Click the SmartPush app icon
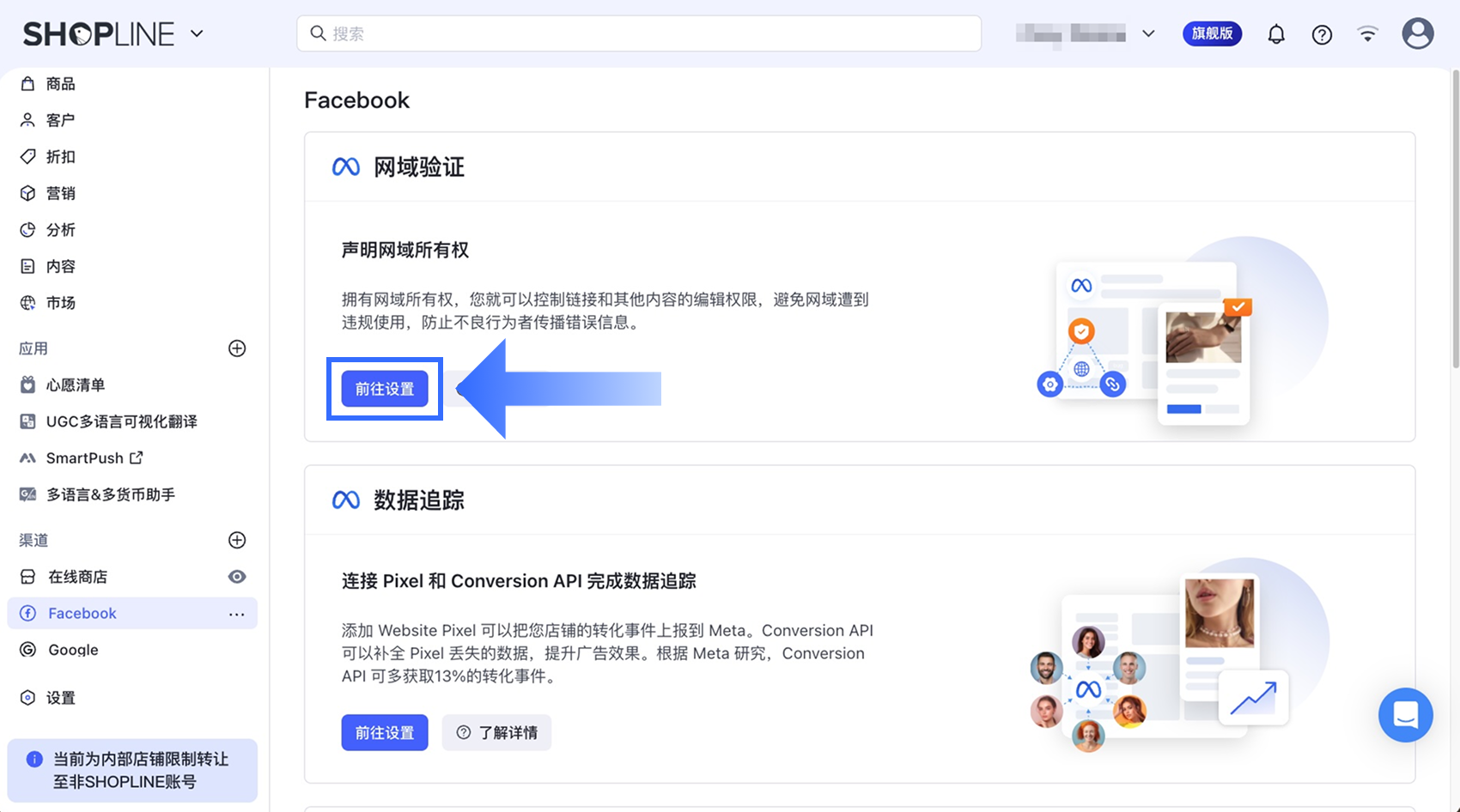Screen dimensions: 1460x812 [x=28, y=458]
